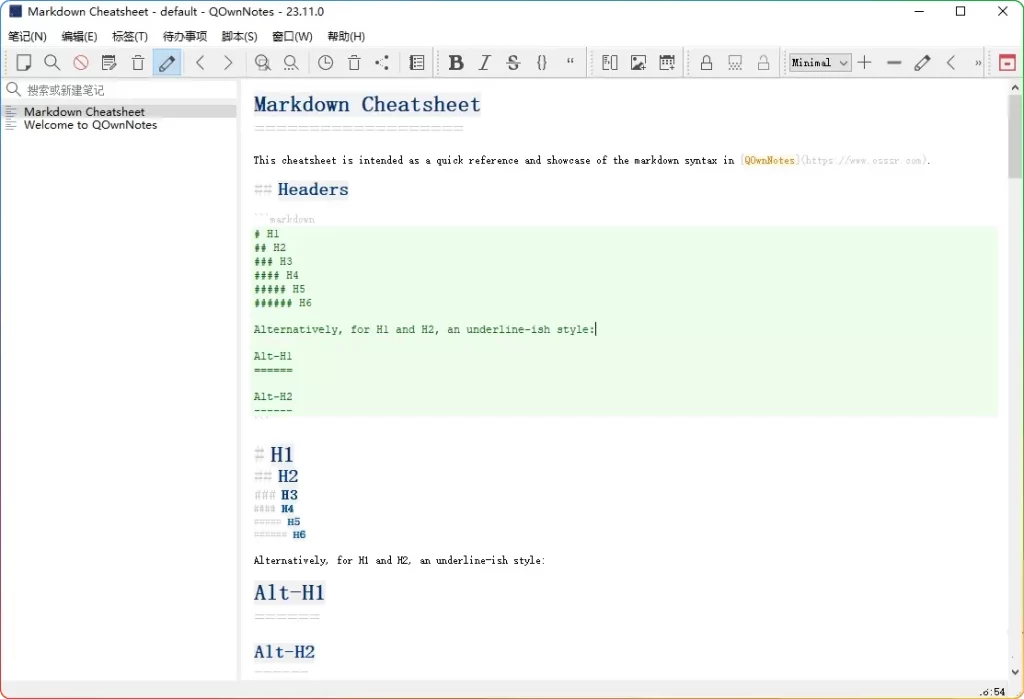Apply bold formatting with the B icon

[x=456, y=63]
